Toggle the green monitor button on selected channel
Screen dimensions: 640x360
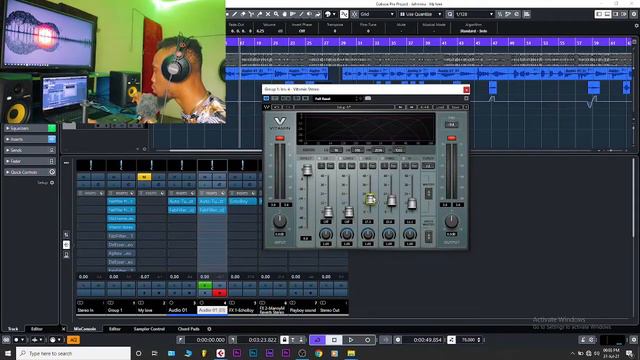tap(205, 285)
